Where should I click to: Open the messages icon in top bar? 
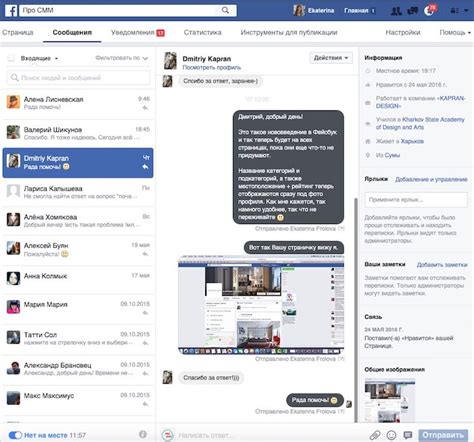pos(412,11)
